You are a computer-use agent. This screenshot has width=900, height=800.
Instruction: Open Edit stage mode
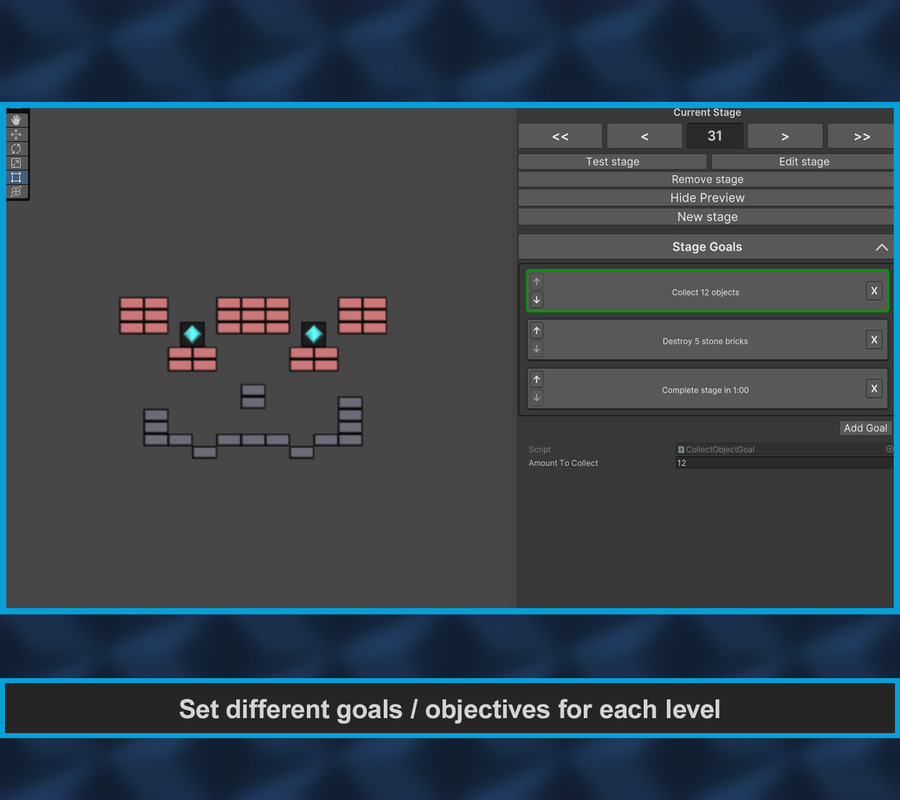tap(803, 161)
